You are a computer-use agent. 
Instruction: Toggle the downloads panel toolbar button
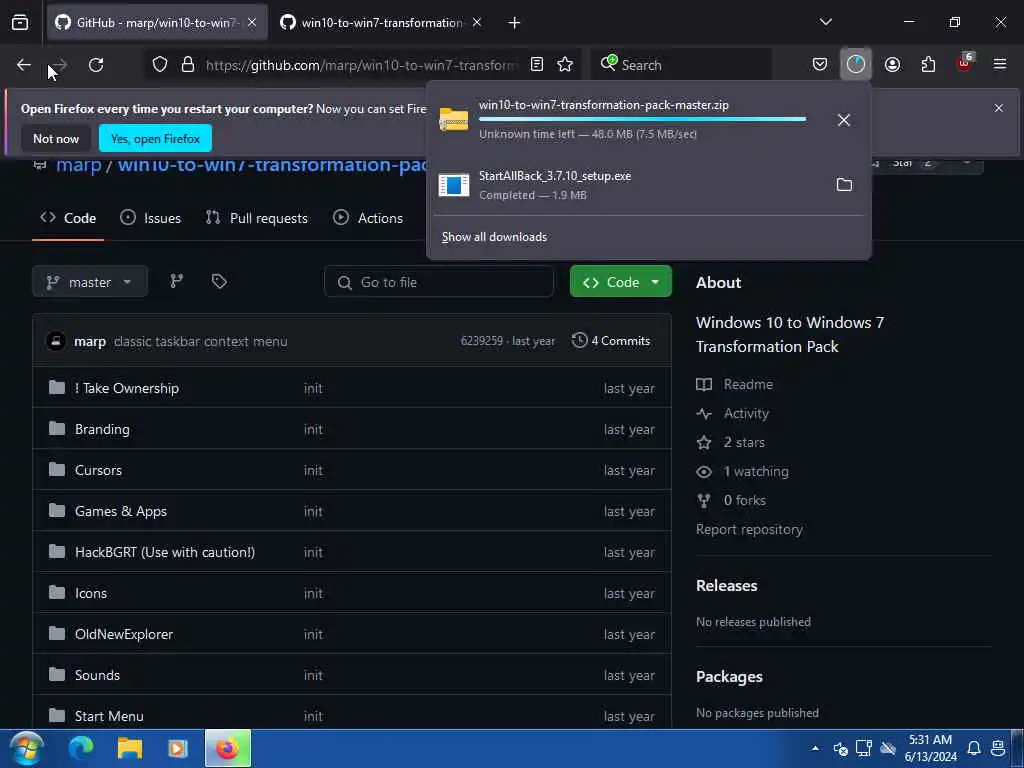coord(856,65)
